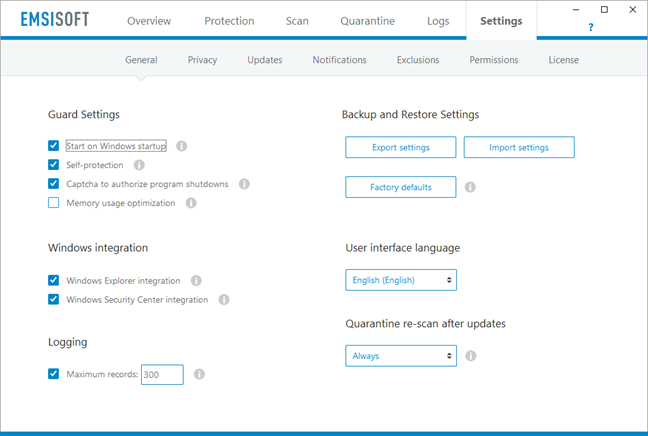The width and height of the screenshot is (648, 436).
Task: Open the User interface language dropdown
Action: [401, 280]
